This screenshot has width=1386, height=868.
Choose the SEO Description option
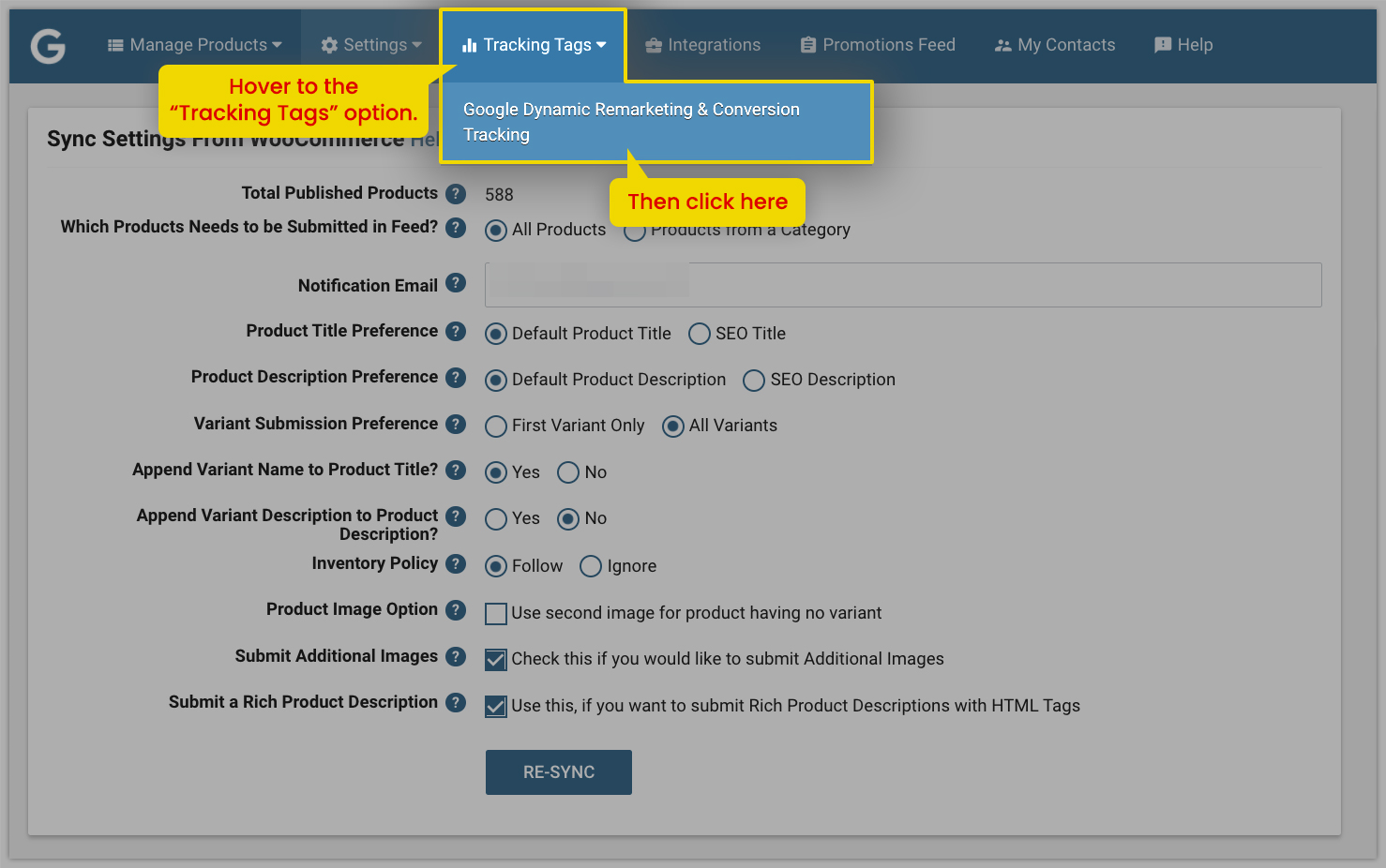(x=754, y=381)
